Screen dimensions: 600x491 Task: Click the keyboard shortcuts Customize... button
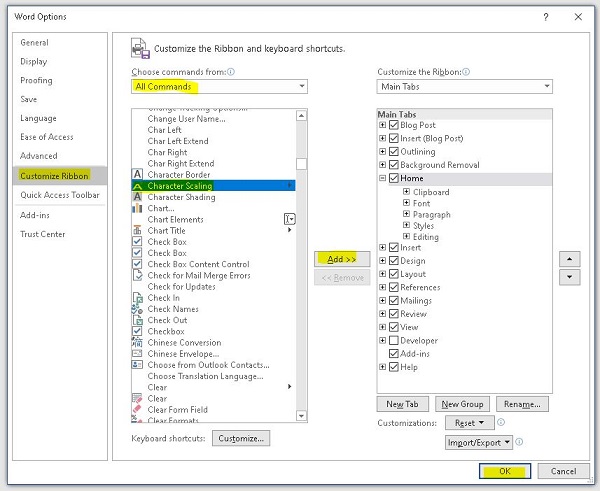point(241,438)
